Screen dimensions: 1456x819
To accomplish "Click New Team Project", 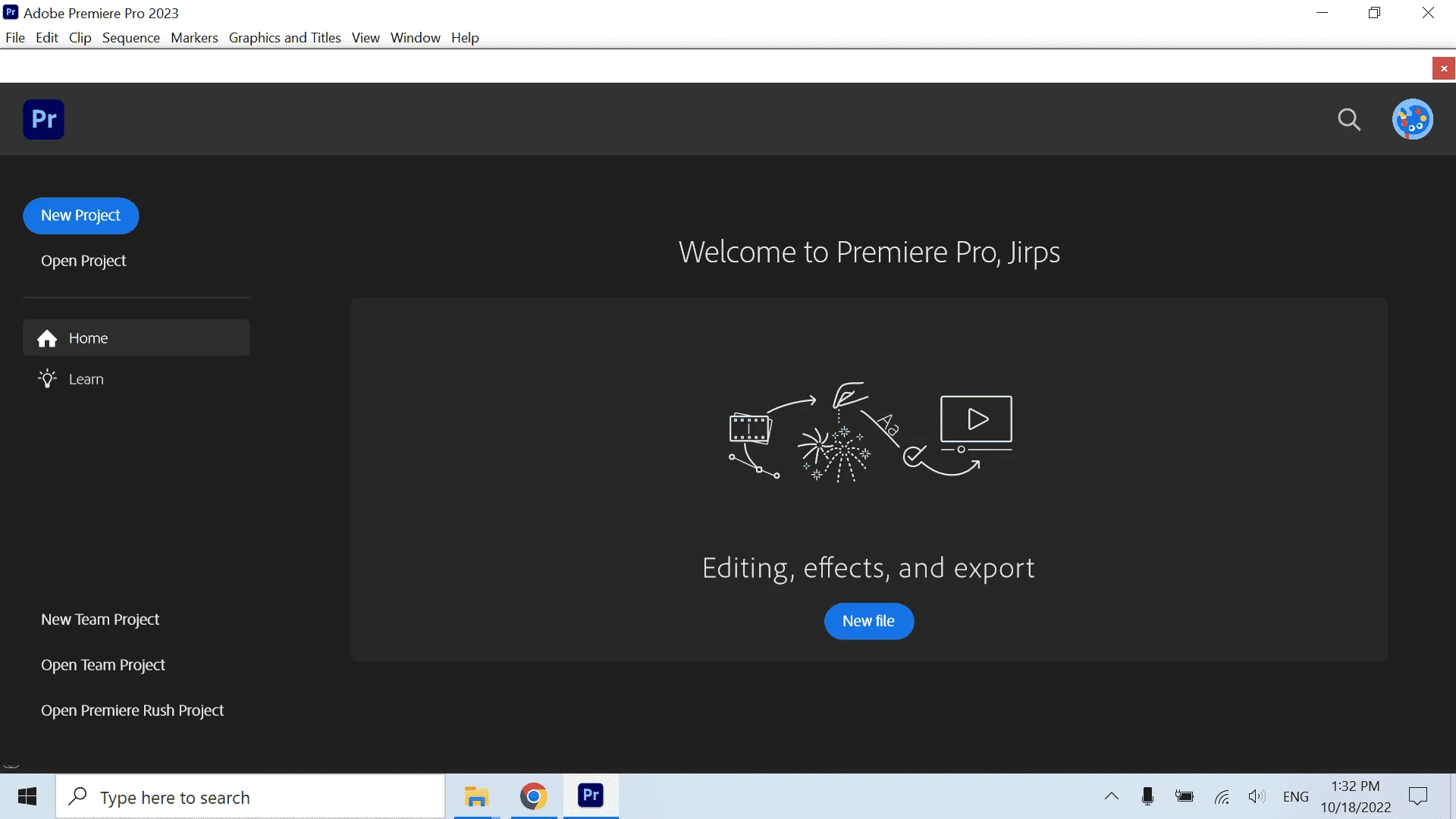I will pos(100,620).
